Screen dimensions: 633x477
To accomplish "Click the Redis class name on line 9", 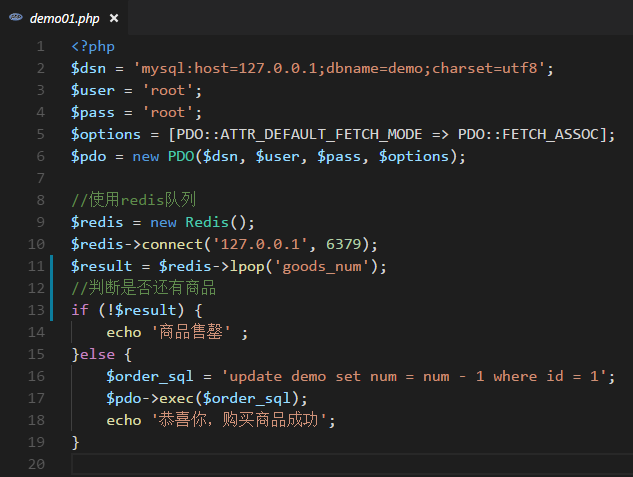I will tap(206, 222).
